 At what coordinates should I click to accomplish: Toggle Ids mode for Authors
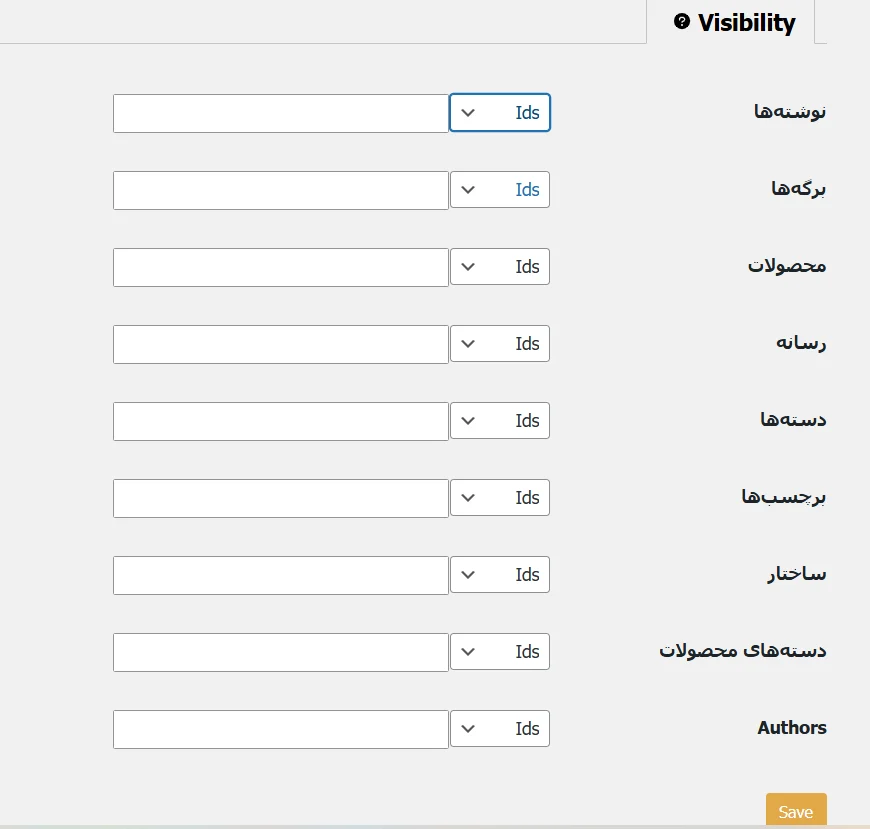click(527, 728)
